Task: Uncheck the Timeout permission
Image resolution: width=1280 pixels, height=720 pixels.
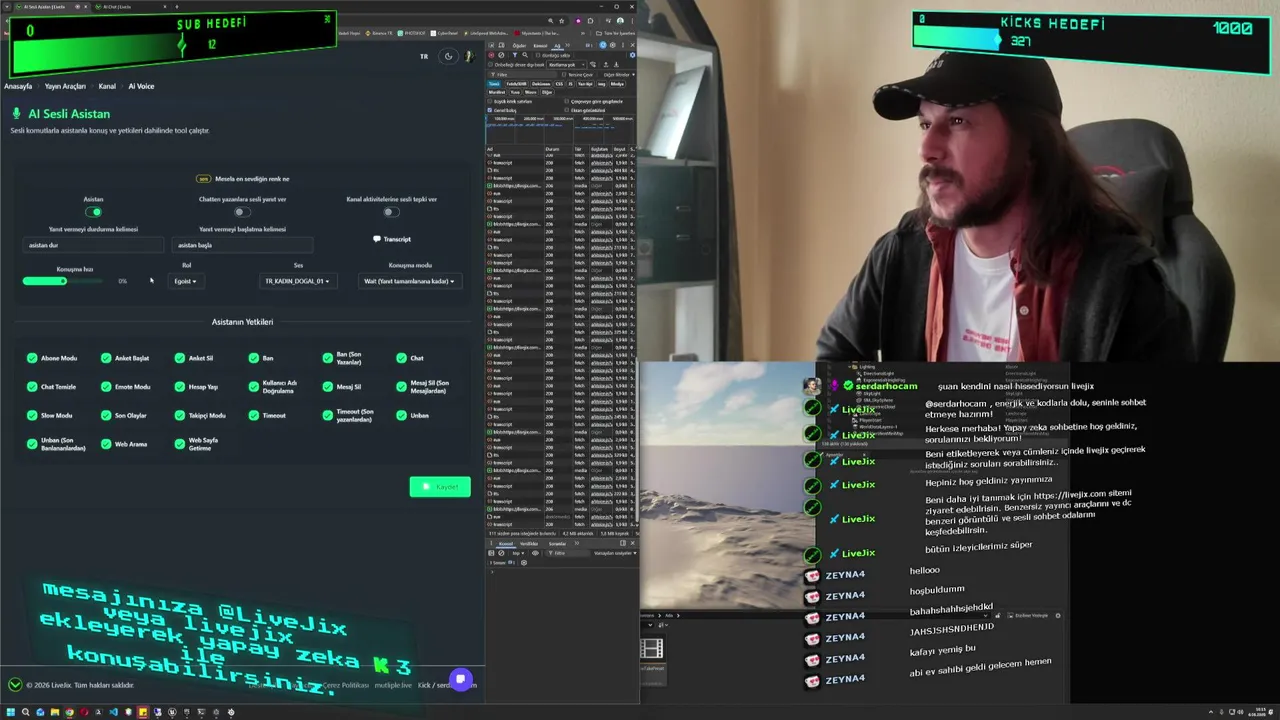Action: click(x=254, y=415)
